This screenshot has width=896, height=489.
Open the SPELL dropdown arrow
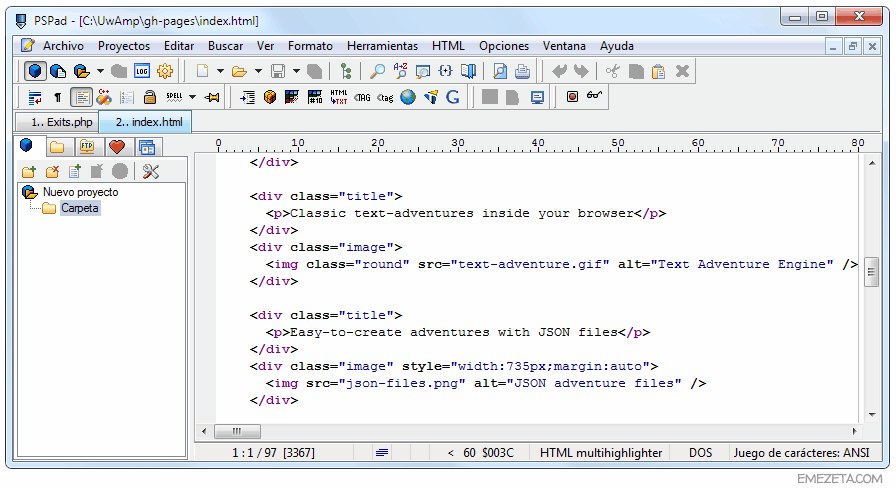coord(193,97)
